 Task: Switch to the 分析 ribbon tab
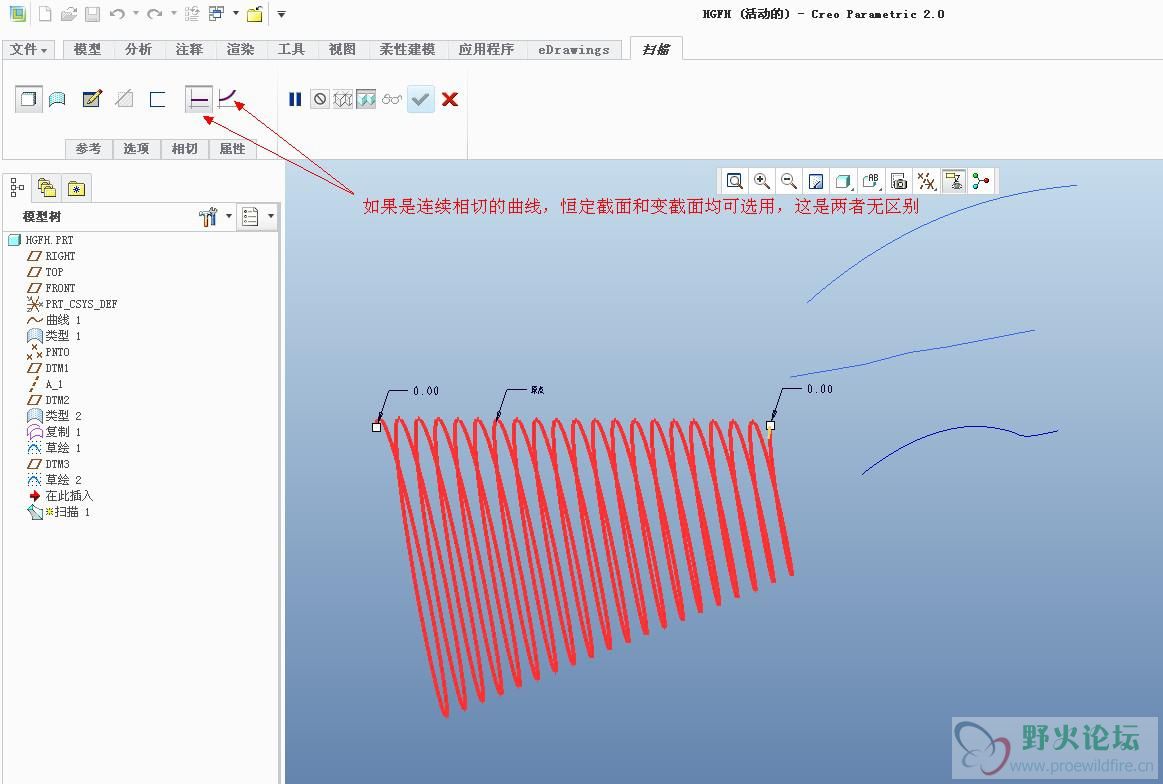[138, 49]
